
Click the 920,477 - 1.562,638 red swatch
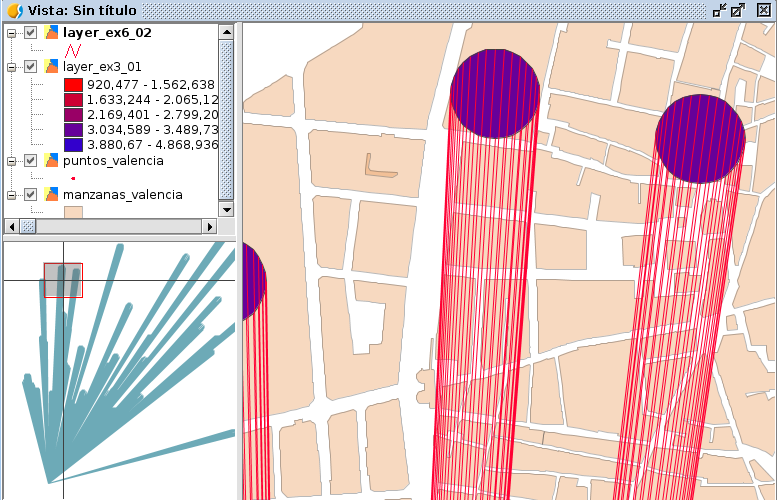73,85
